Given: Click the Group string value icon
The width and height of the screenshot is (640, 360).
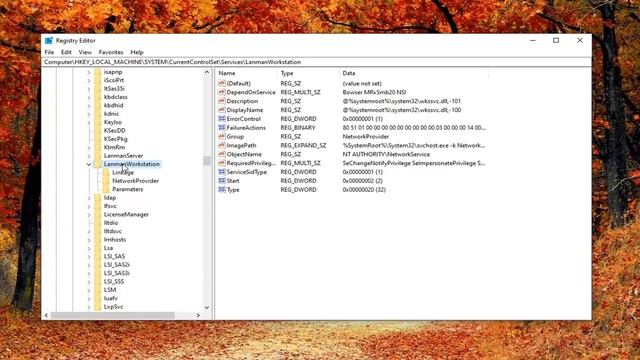Looking at the screenshot, I should click(222, 136).
